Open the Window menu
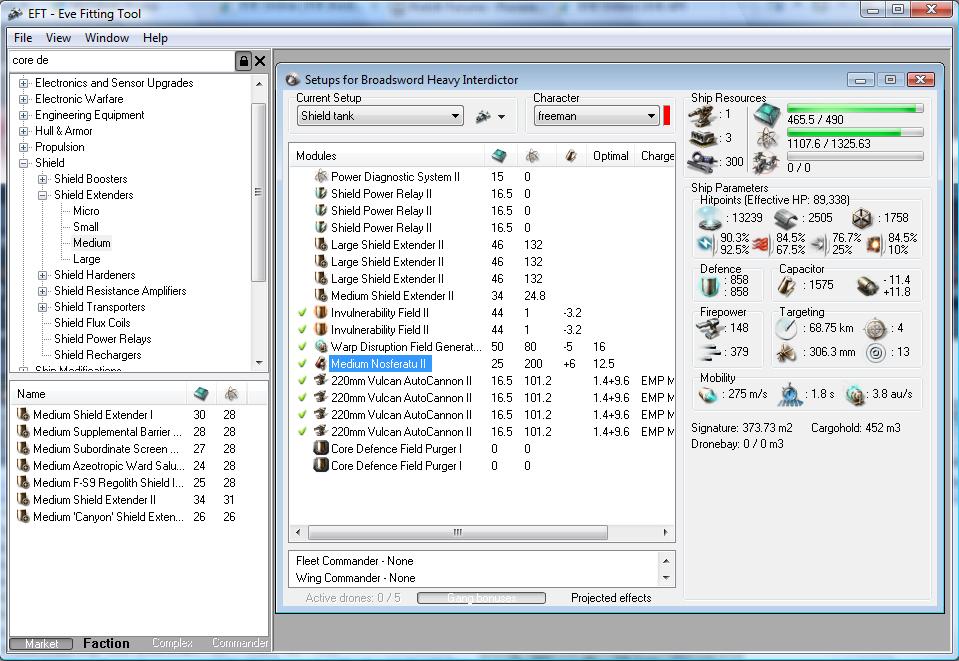The height and width of the screenshot is (661, 959). pos(106,38)
